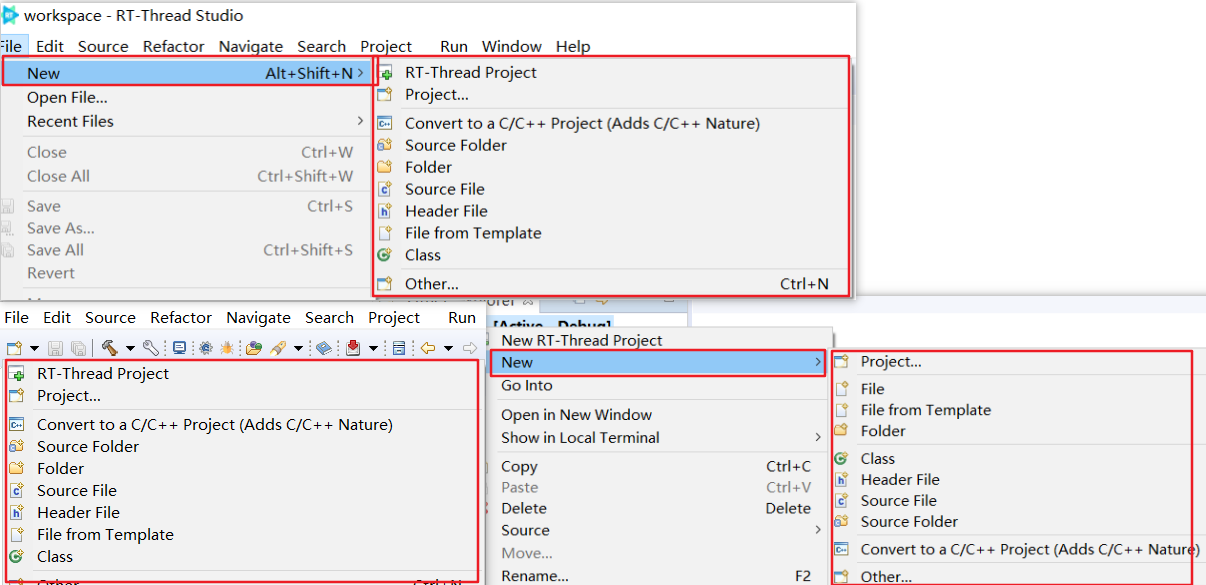The height and width of the screenshot is (585, 1206).
Task: Choose File from Template in File menu's New submenu
Action: coord(473,233)
